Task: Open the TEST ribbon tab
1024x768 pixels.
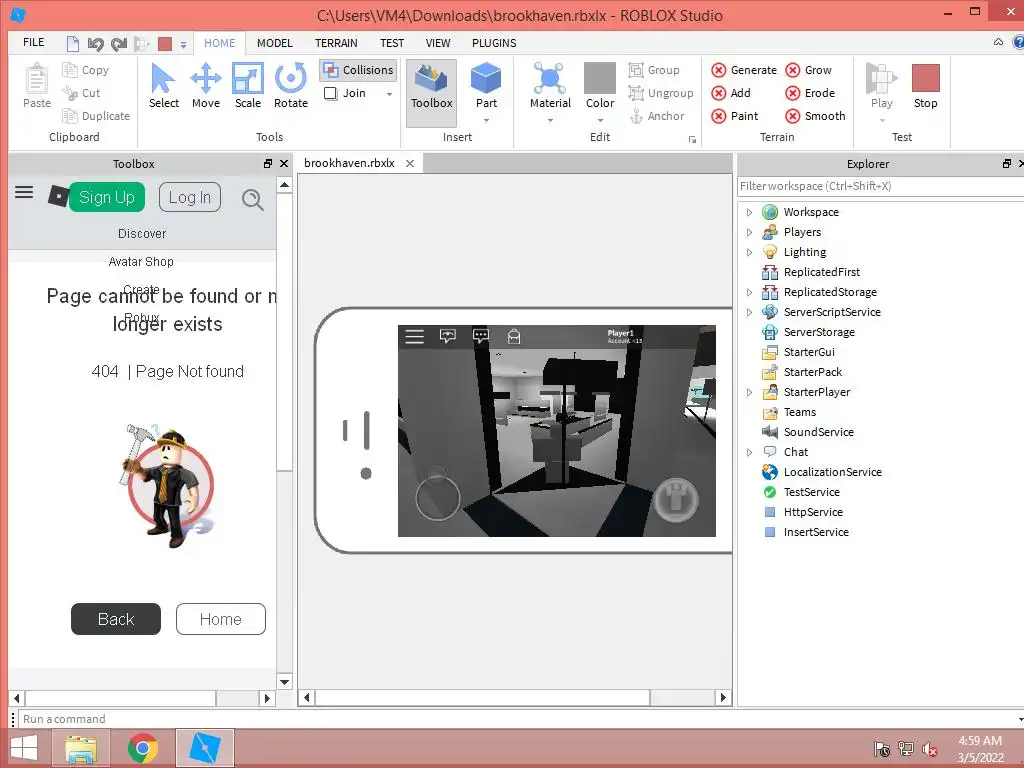Action: [x=392, y=43]
